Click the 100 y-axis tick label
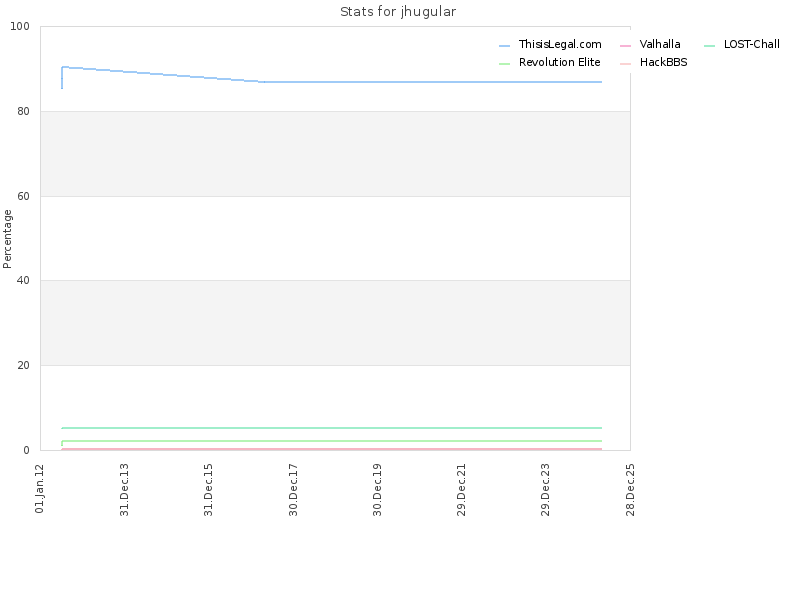800x600 pixels. coord(20,27)
